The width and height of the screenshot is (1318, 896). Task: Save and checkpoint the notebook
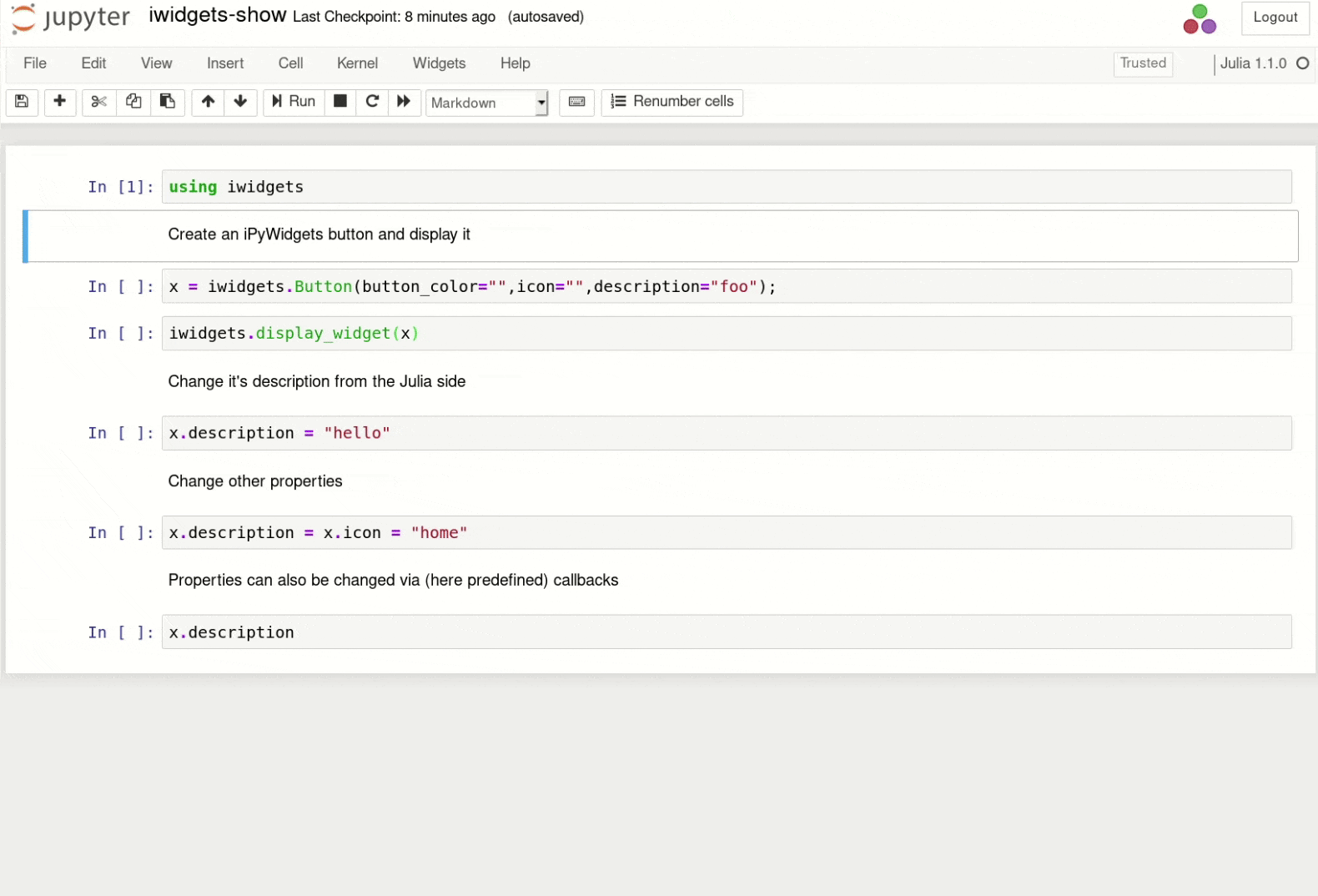[x=22, y=102]
